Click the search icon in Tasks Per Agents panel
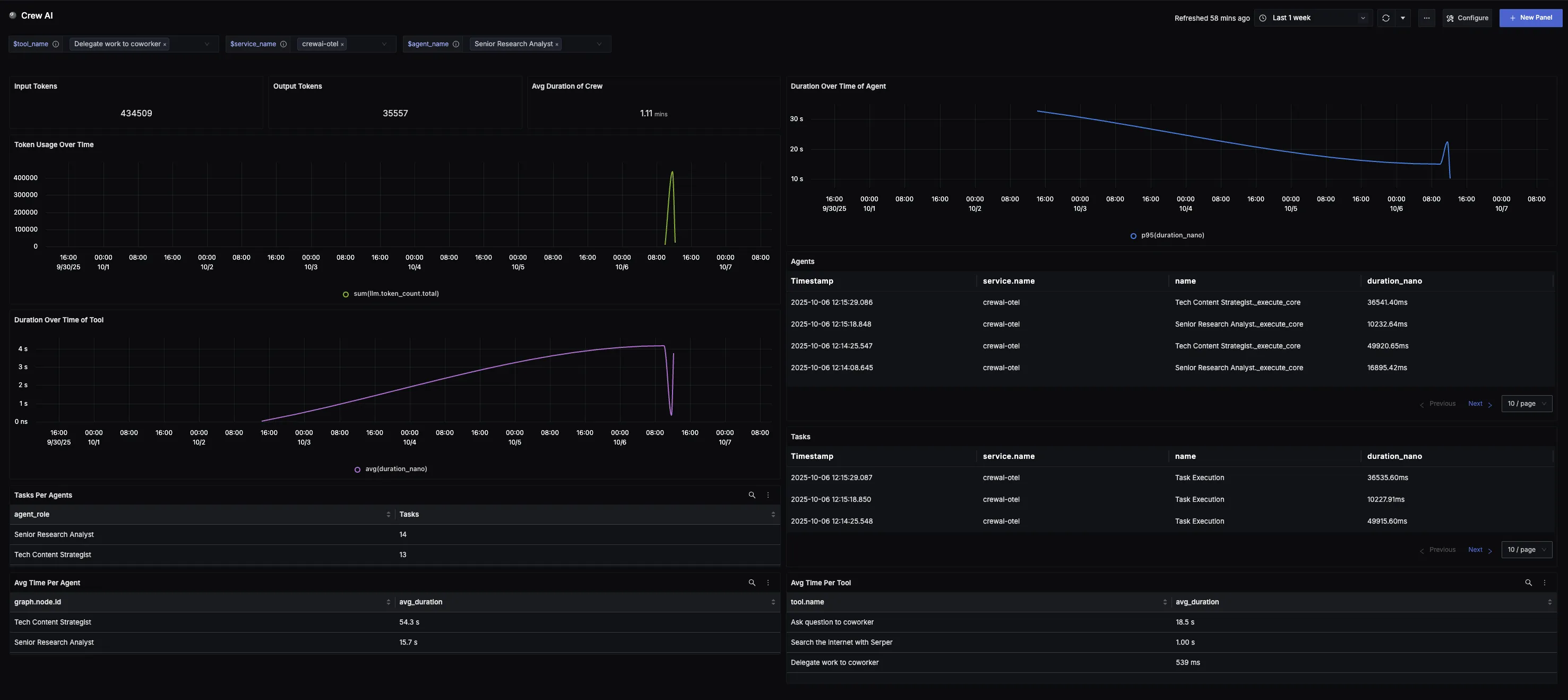1568x700 pixels. click(x=752, y=494)
